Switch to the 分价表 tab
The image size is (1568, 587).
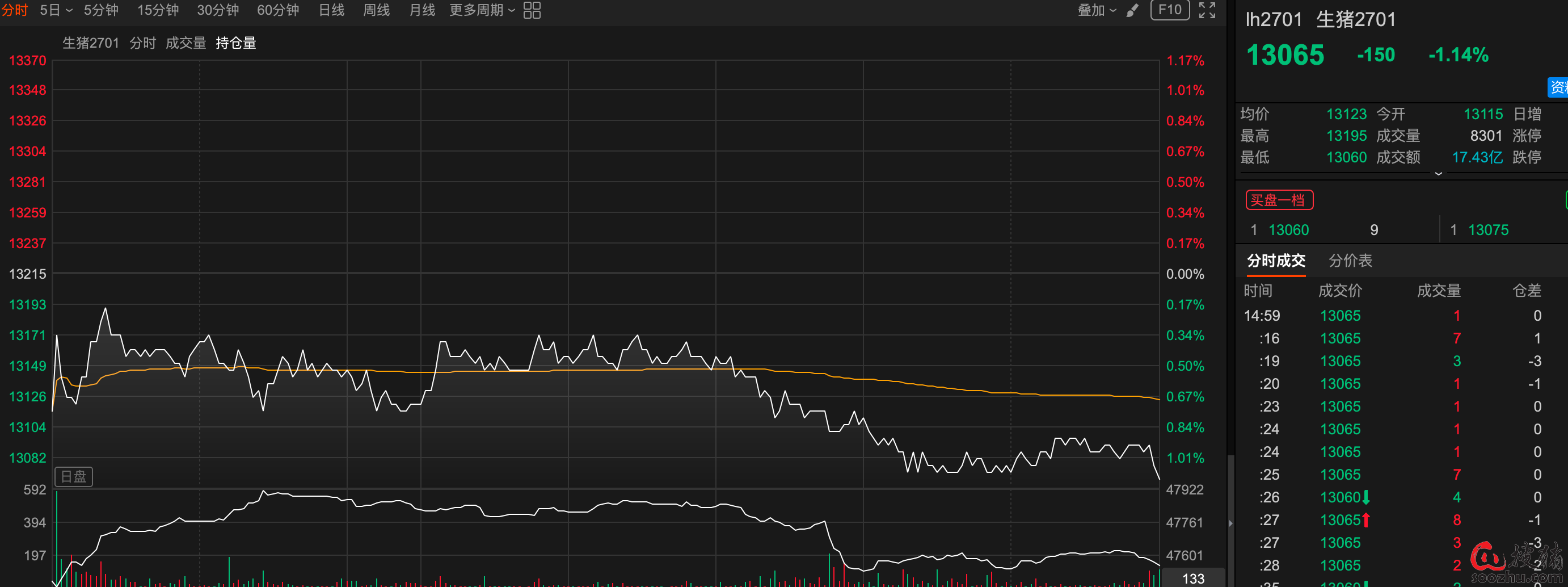coord(1350,261)
